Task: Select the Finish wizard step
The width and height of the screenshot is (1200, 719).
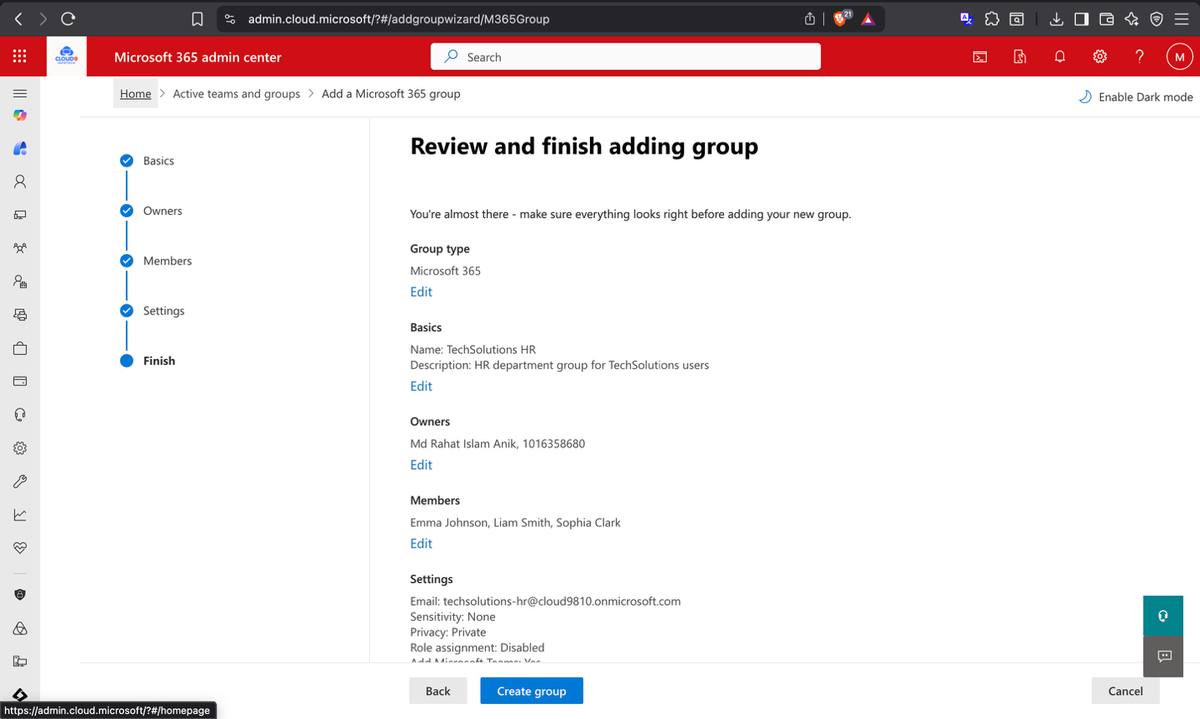Action: tap(159, 360)
